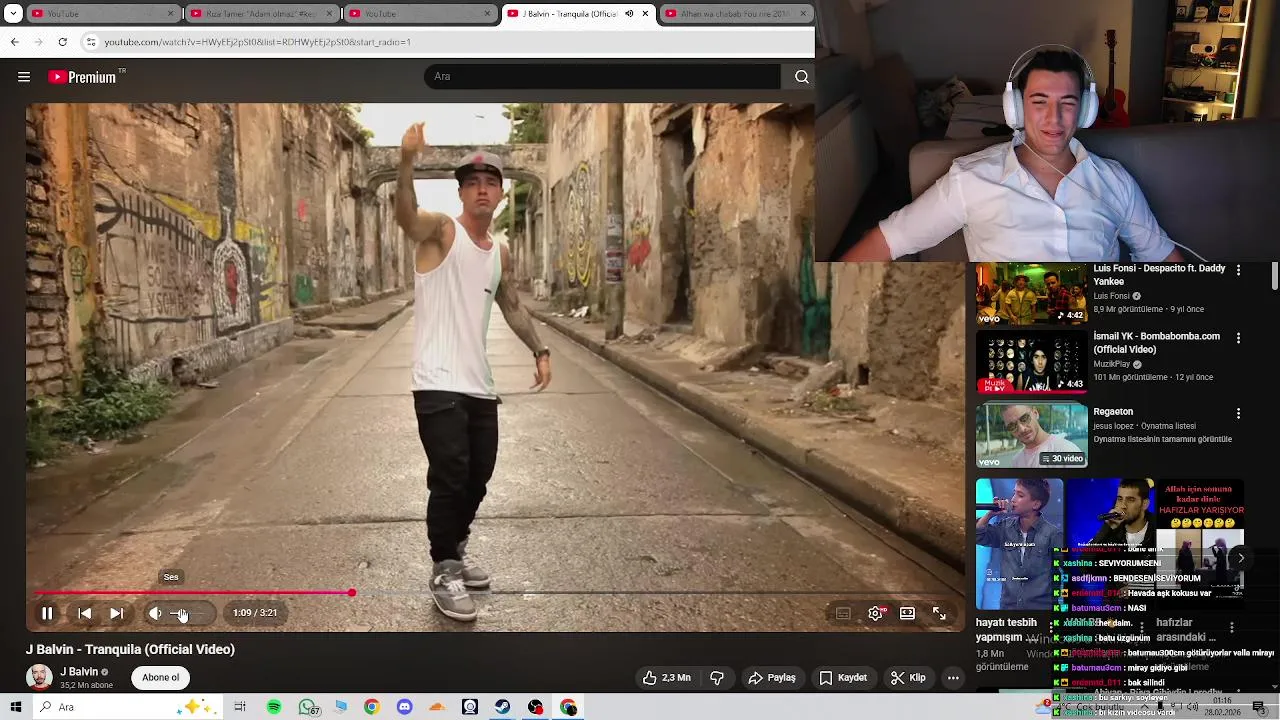Screen dimensions: 1280x720
Task: Skip to the next video
Action: 117,613
